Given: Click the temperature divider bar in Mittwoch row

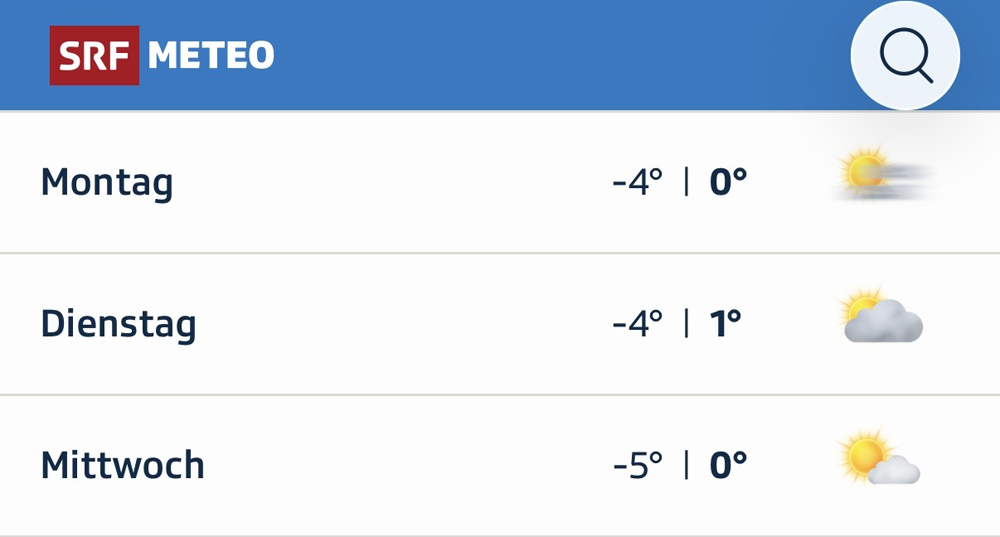Looking at the screenshot, I should pos(686,466).
